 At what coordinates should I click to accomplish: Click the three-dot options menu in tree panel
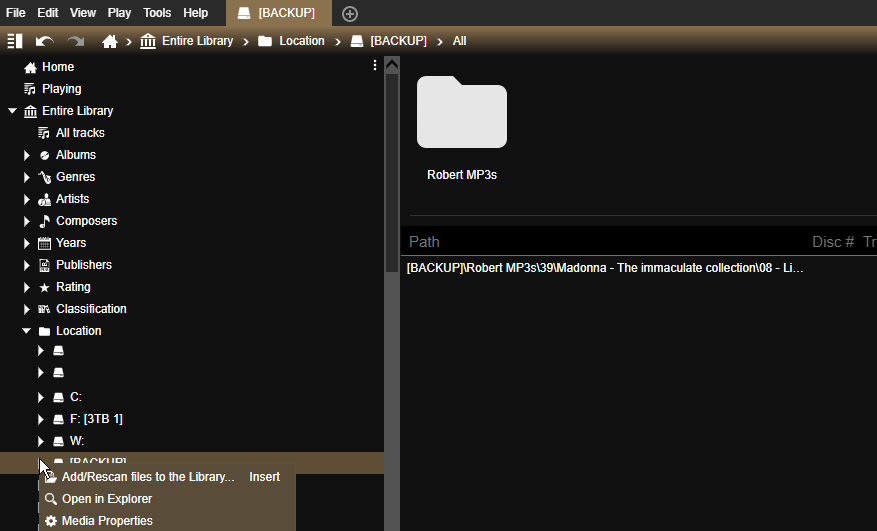pos(375,66)
